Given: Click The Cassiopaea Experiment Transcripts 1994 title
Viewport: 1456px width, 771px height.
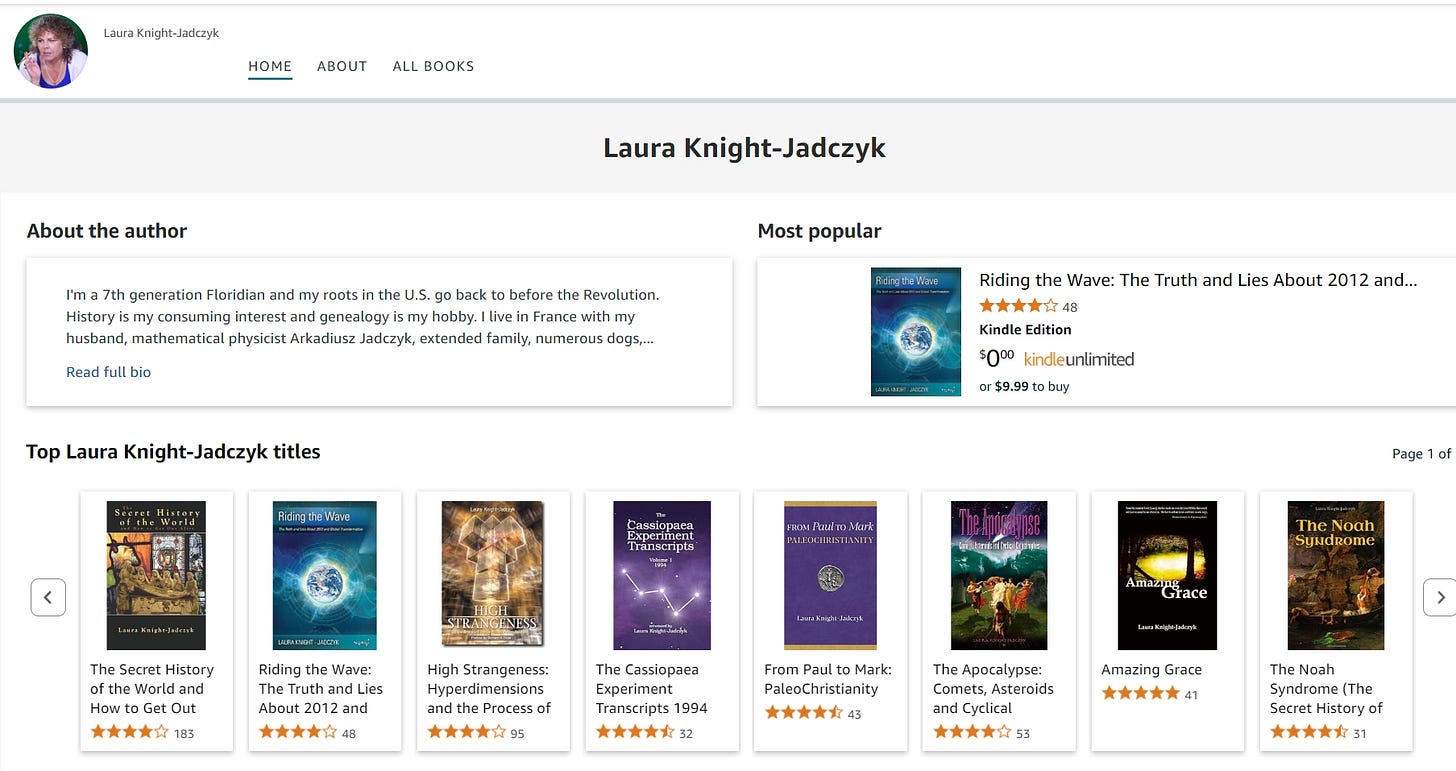Looking at the screenshot, I should pyautogui.click(x=652, y=689).
